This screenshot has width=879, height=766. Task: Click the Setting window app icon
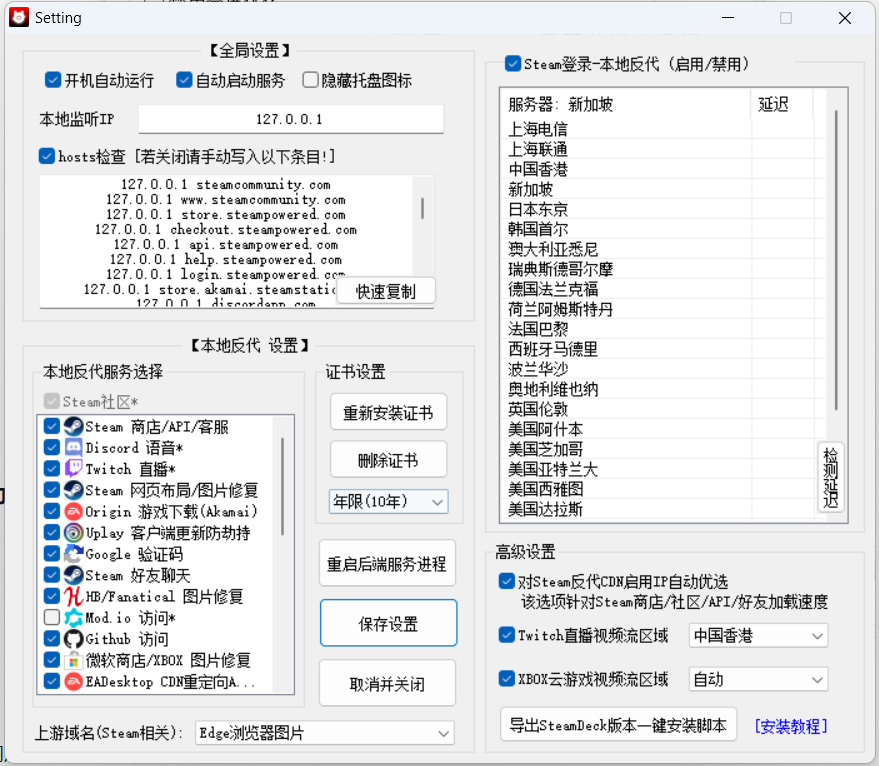[19, 17]
